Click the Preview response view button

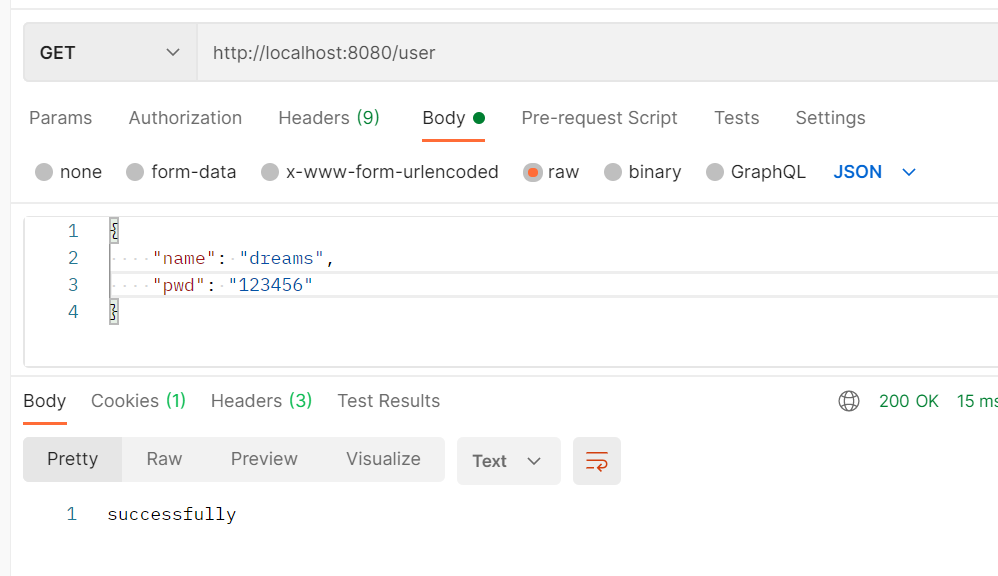(x=264, y=459)
